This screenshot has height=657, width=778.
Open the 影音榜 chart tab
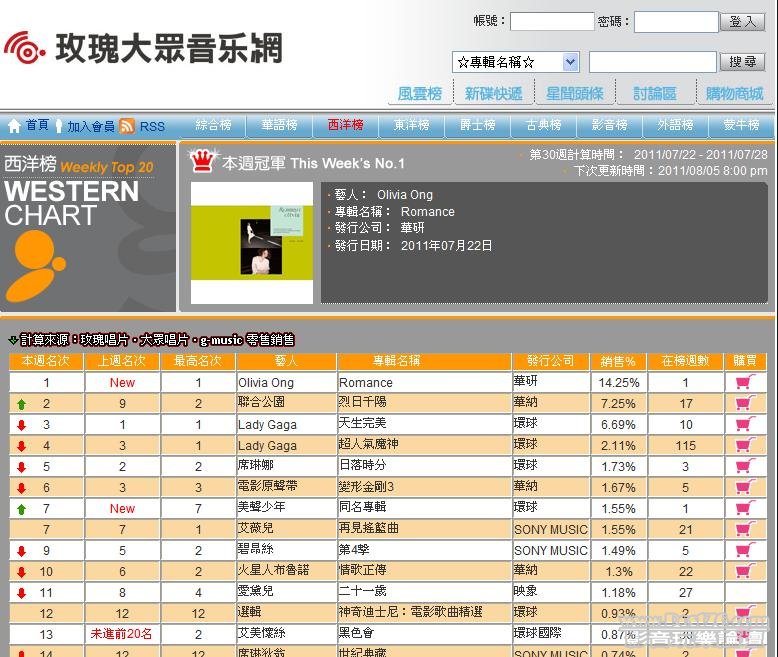click(609, 125)
